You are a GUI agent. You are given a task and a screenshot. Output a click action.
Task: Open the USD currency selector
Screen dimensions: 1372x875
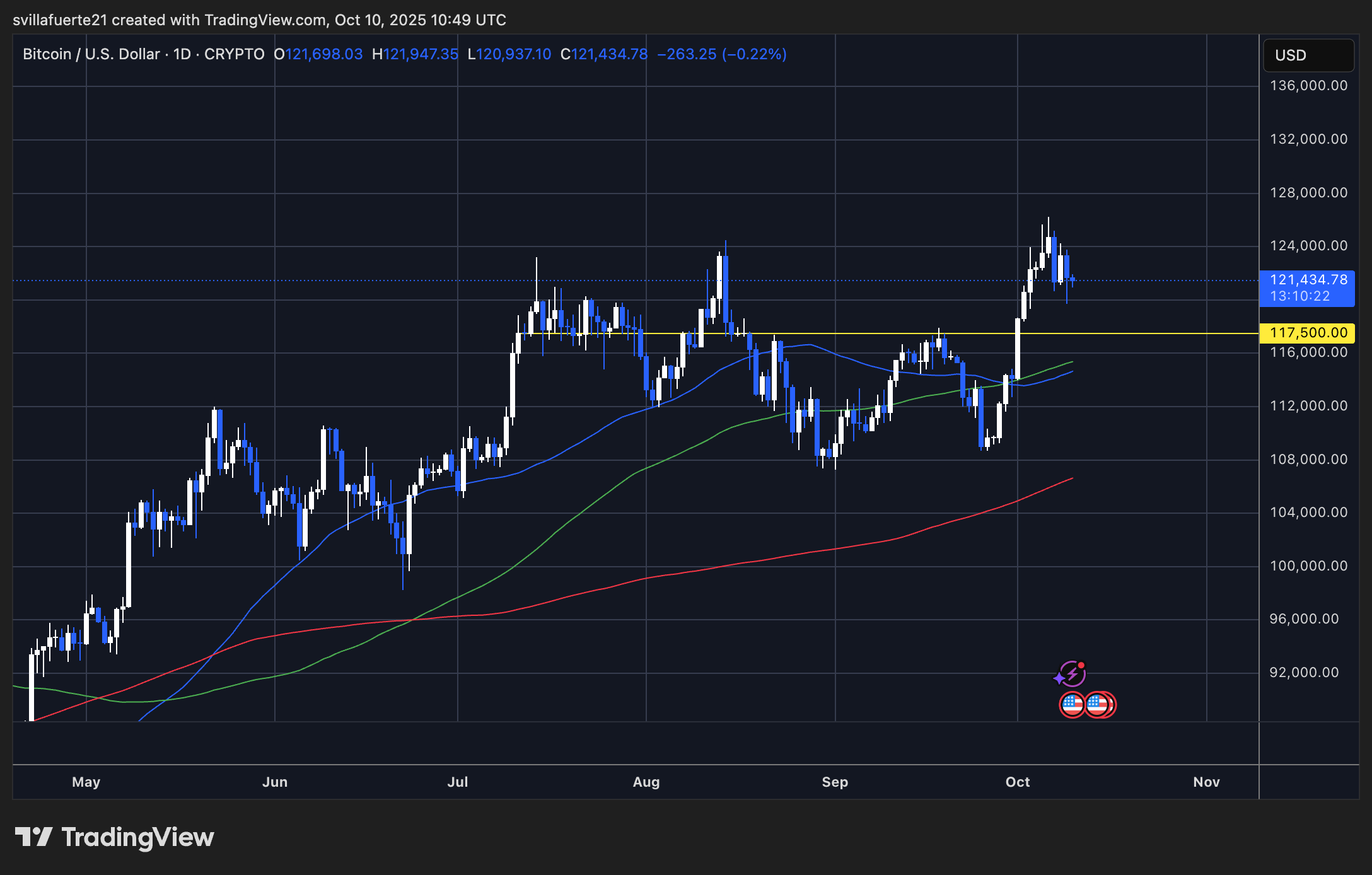[1307, 55]
